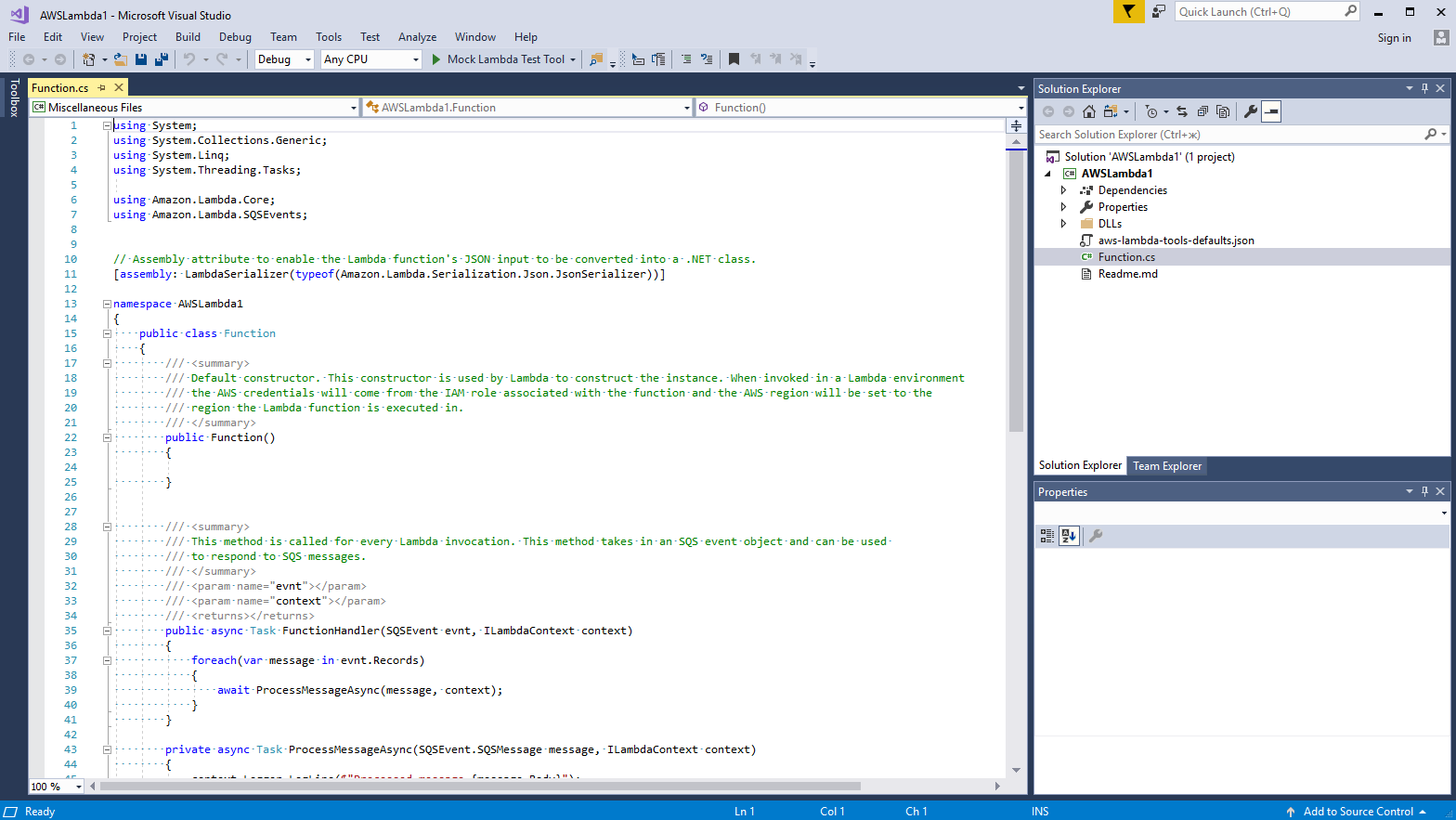
Task: Click the Save All toolbar icon
Action: click(161, 59)
